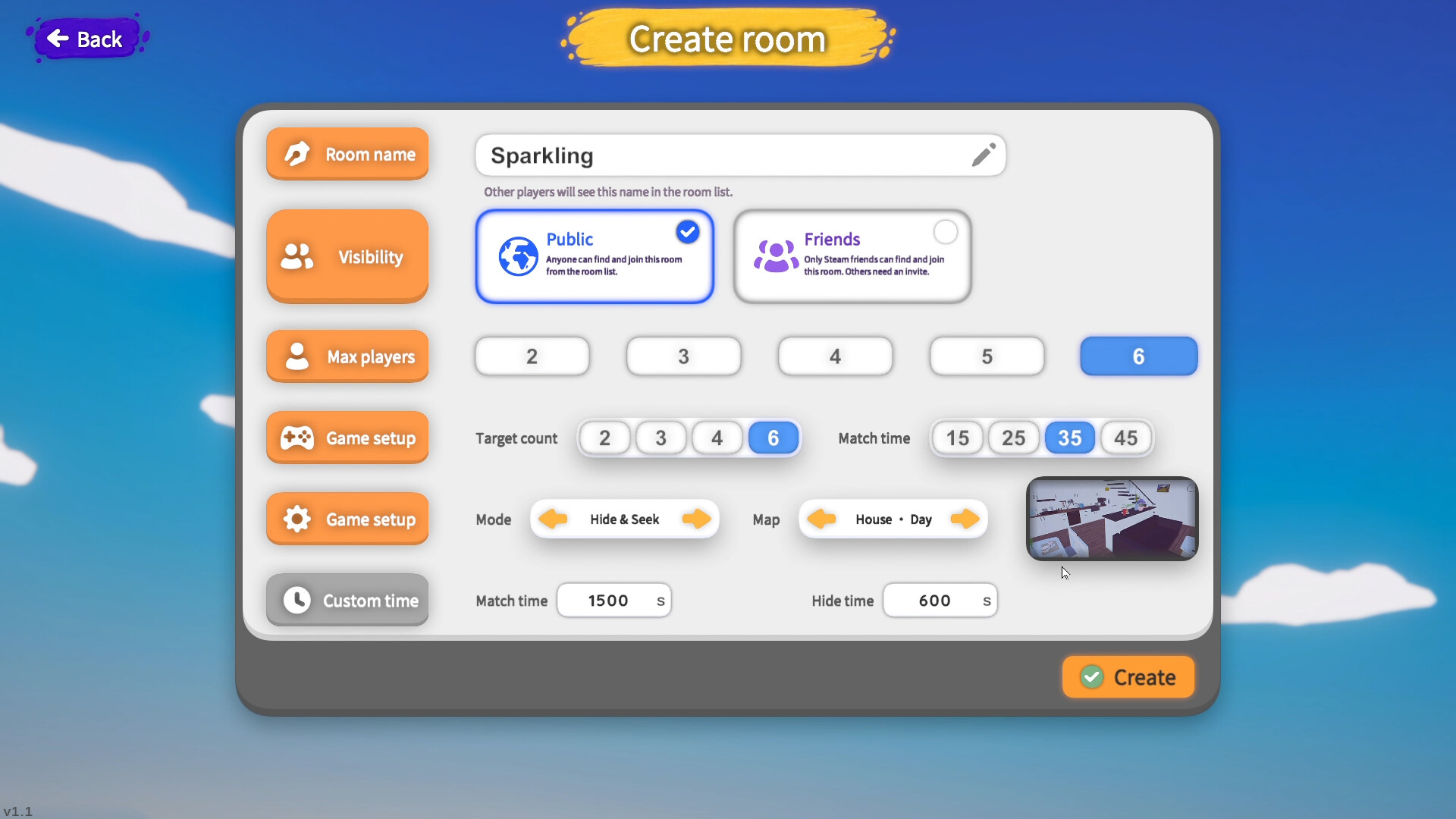
Task: Click the Sparkling room name field
Action: tap(741, 155)
